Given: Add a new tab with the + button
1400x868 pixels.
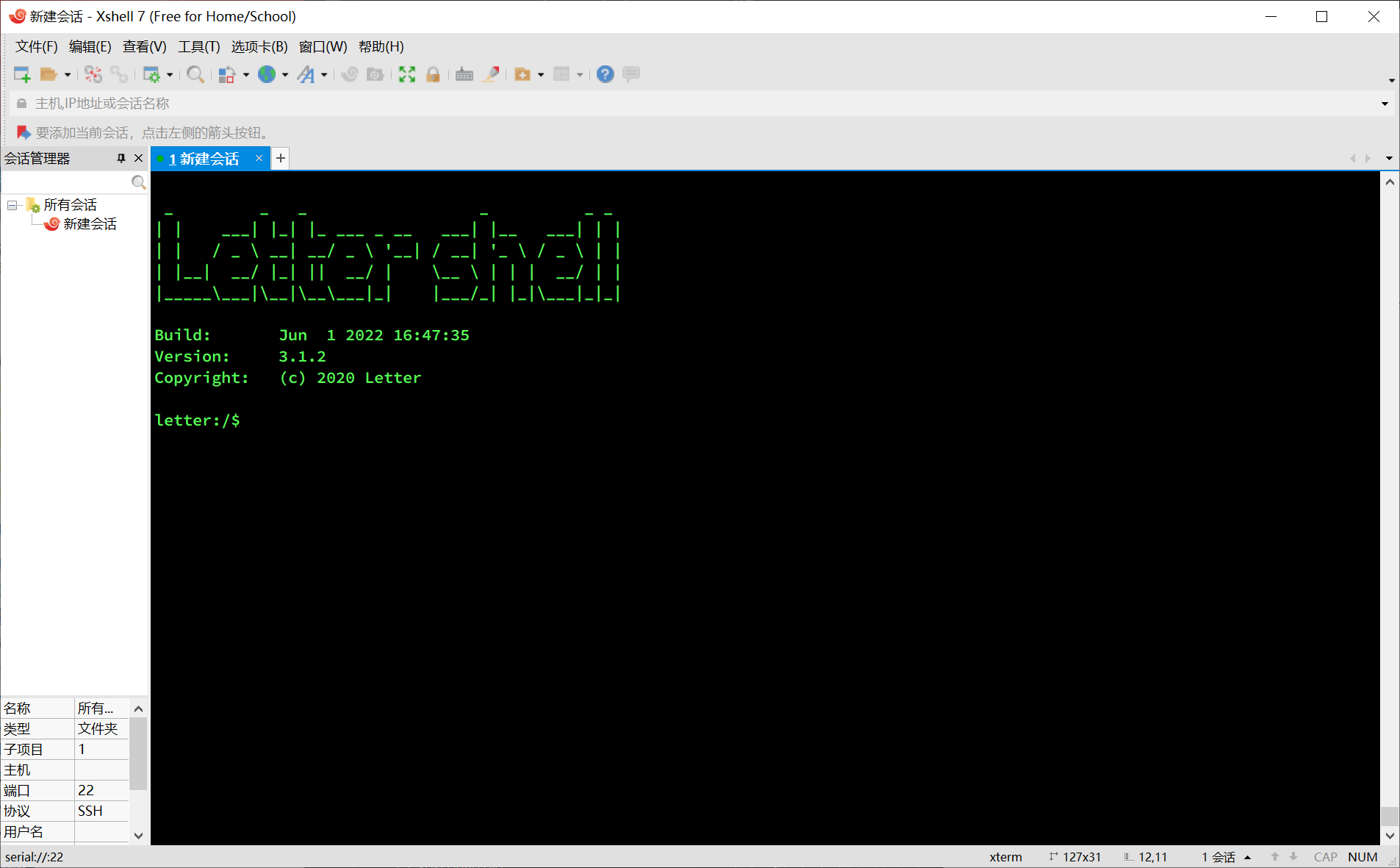Looking at the screenshot, I should 280,158.
